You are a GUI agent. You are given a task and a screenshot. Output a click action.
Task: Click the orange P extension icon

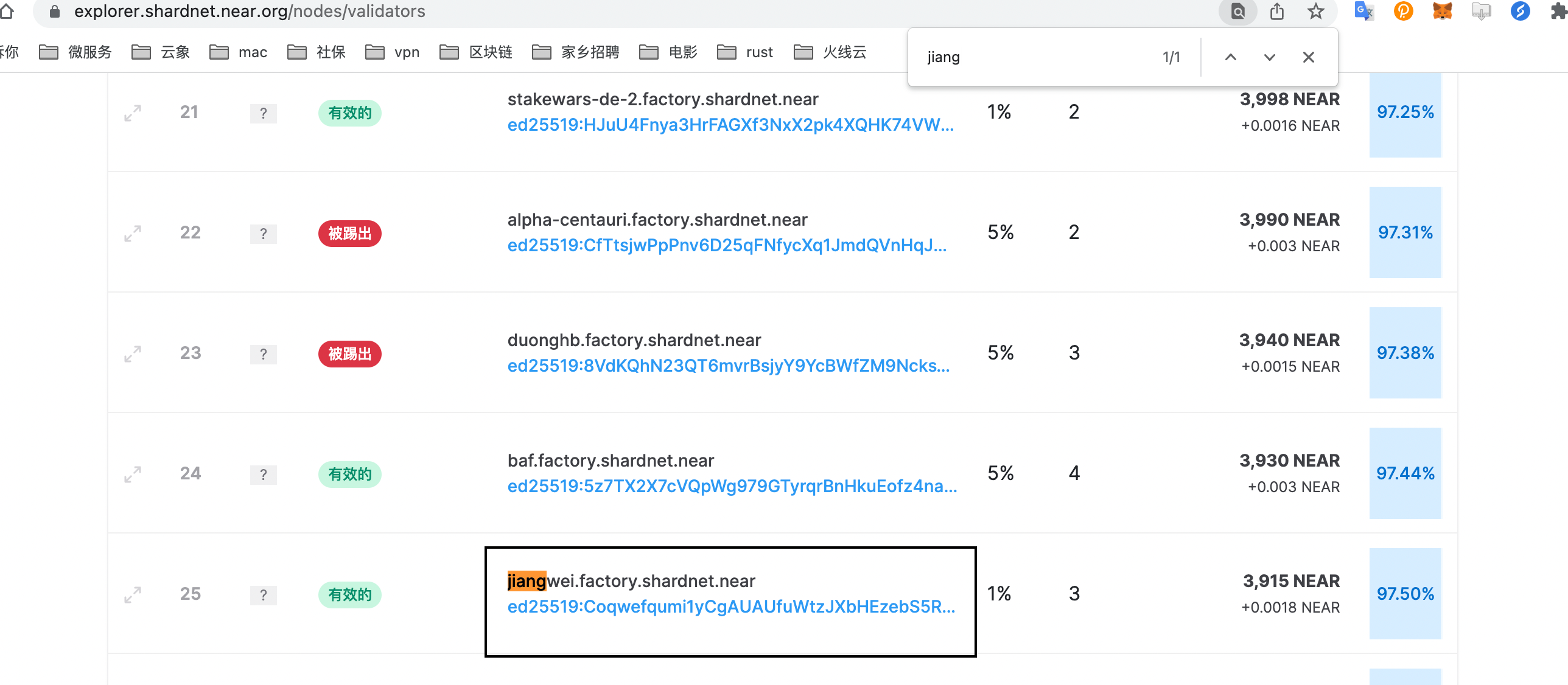[x=1403, y=12]
